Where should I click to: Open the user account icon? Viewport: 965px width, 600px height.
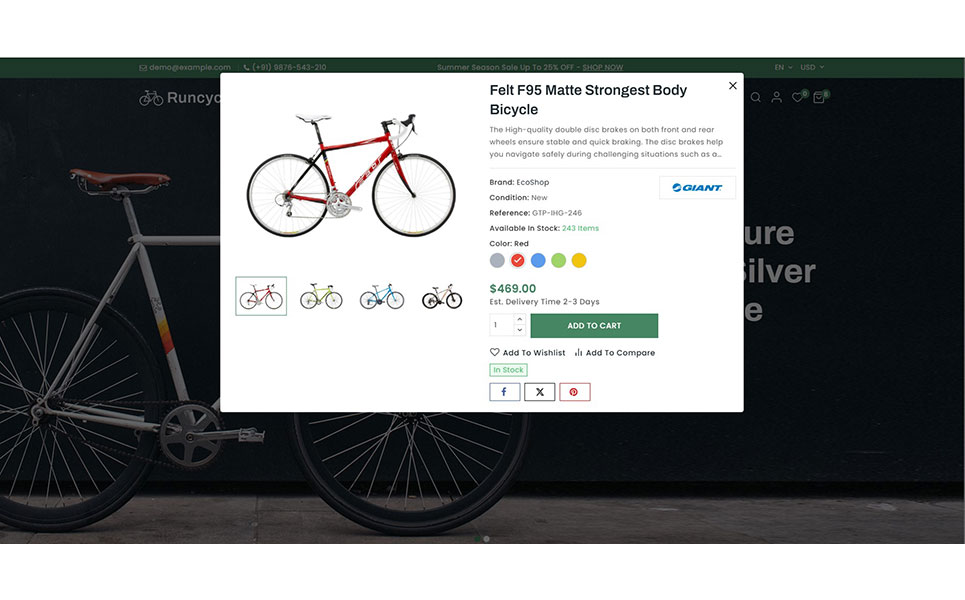click(x=777, y=97)
